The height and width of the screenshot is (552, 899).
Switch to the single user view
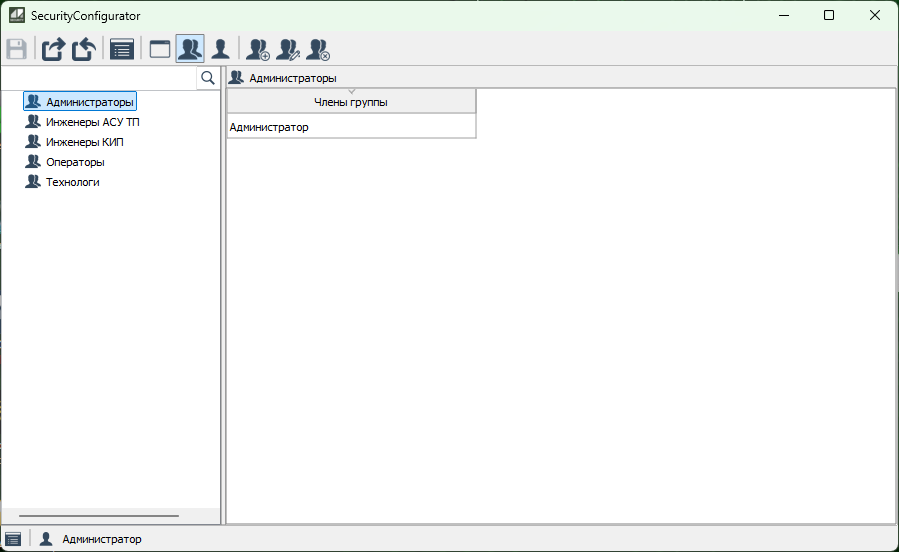pyautogui.click(x=220, y=49)
